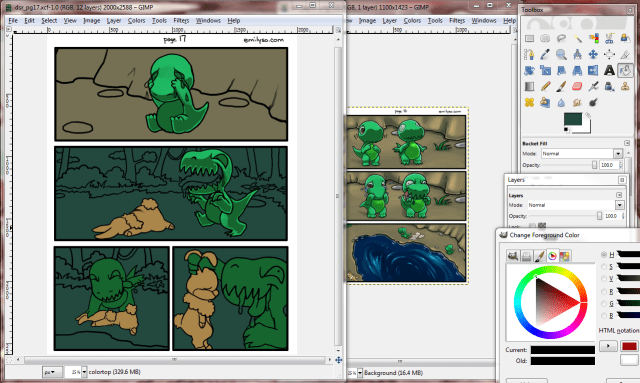This screenshot has width=640, height=383.
Task: Select the Free Select lasso tool
Action: [561, 38]
